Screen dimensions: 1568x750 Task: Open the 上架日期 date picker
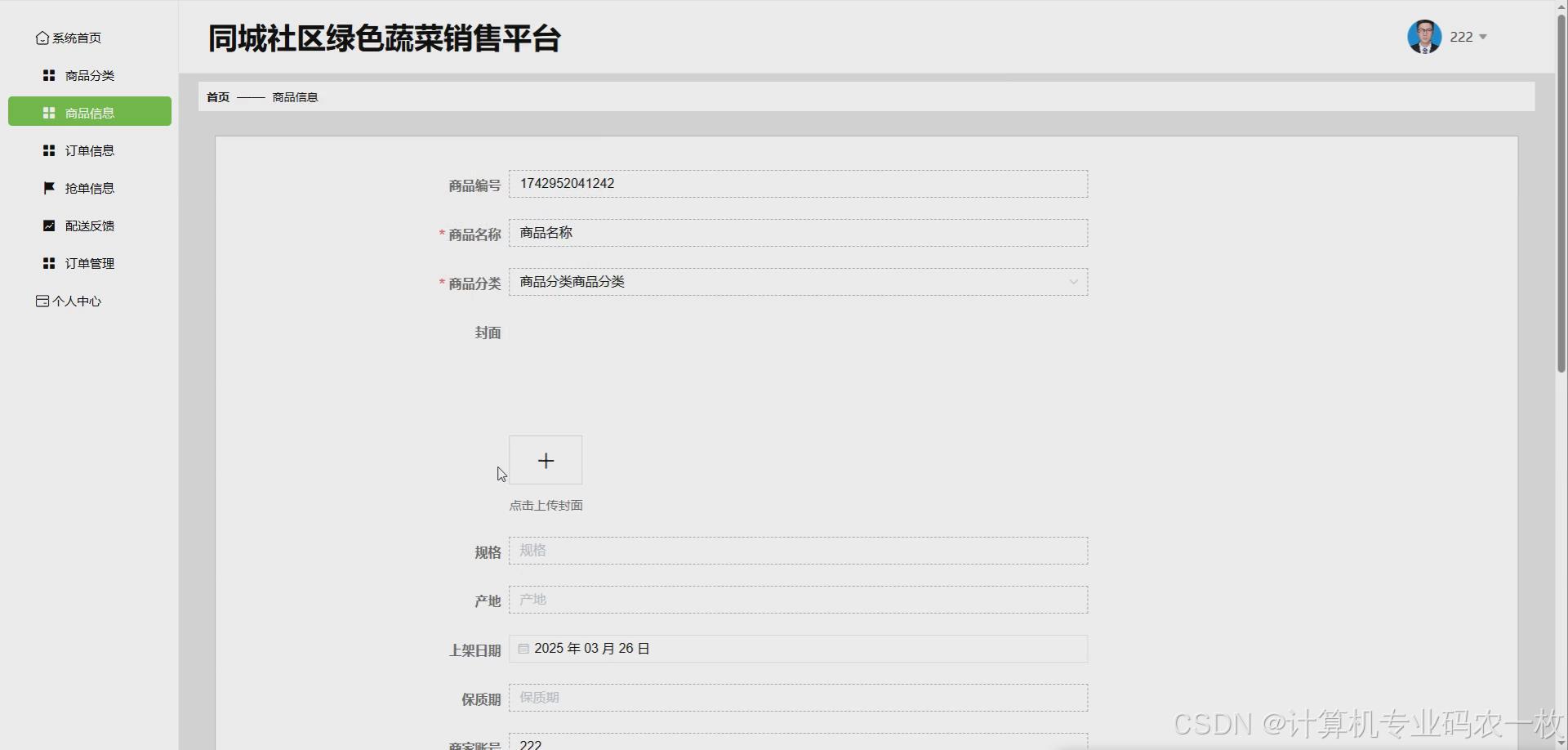[x=798, y=648]
